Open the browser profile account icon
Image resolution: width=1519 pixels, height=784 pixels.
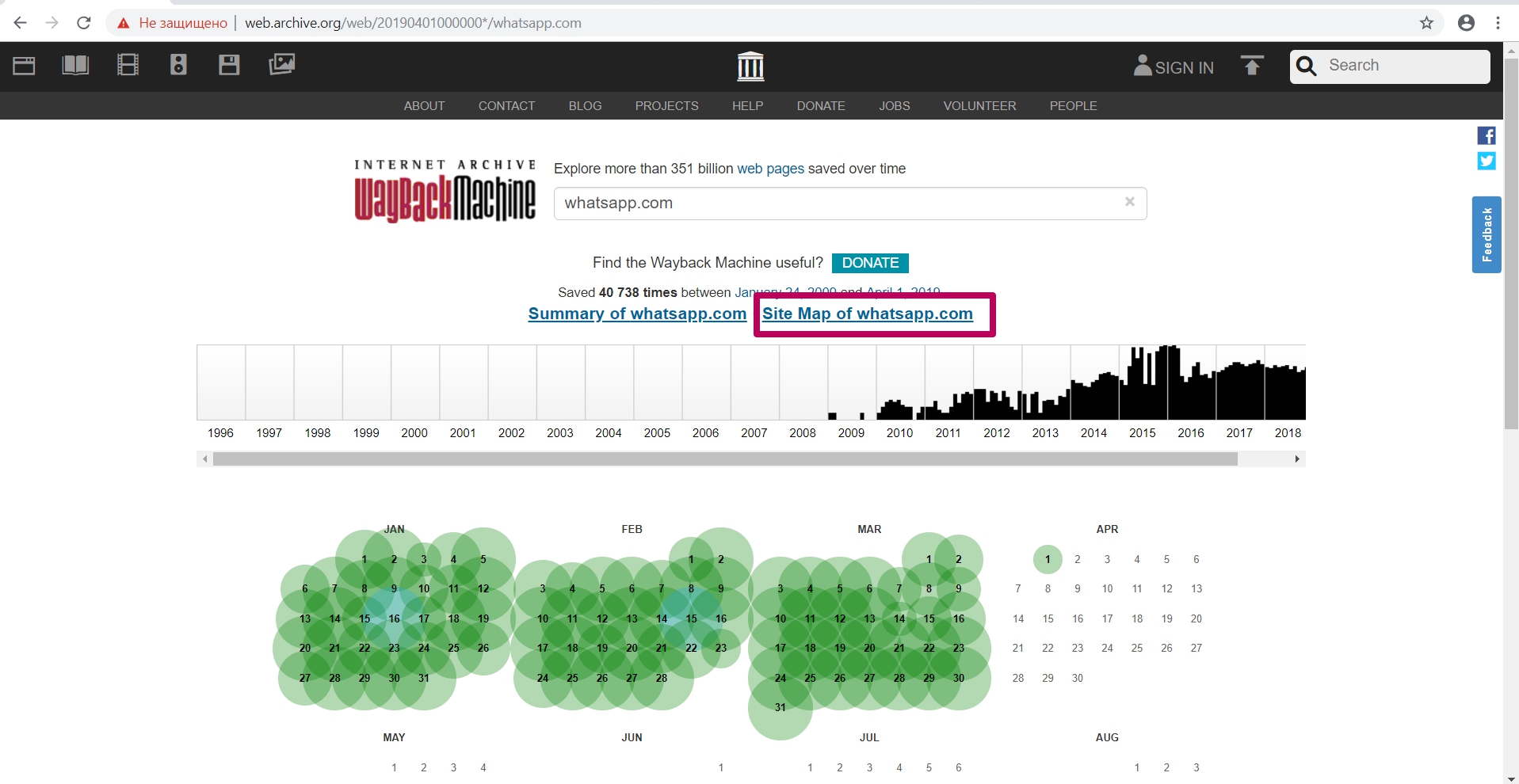click(x=1466, y=23)
